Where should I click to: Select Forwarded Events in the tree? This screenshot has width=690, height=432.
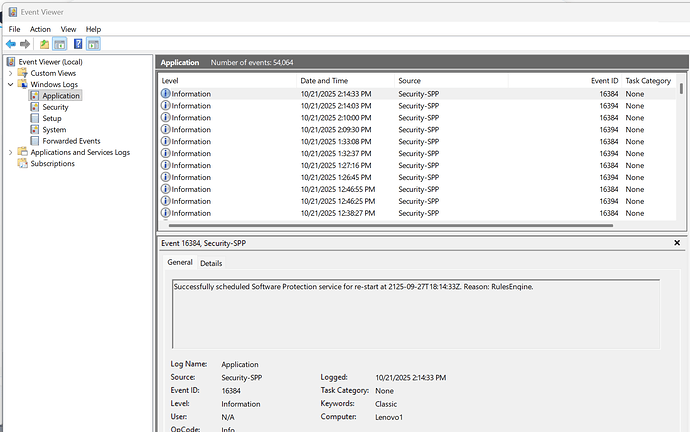(71, 141)
